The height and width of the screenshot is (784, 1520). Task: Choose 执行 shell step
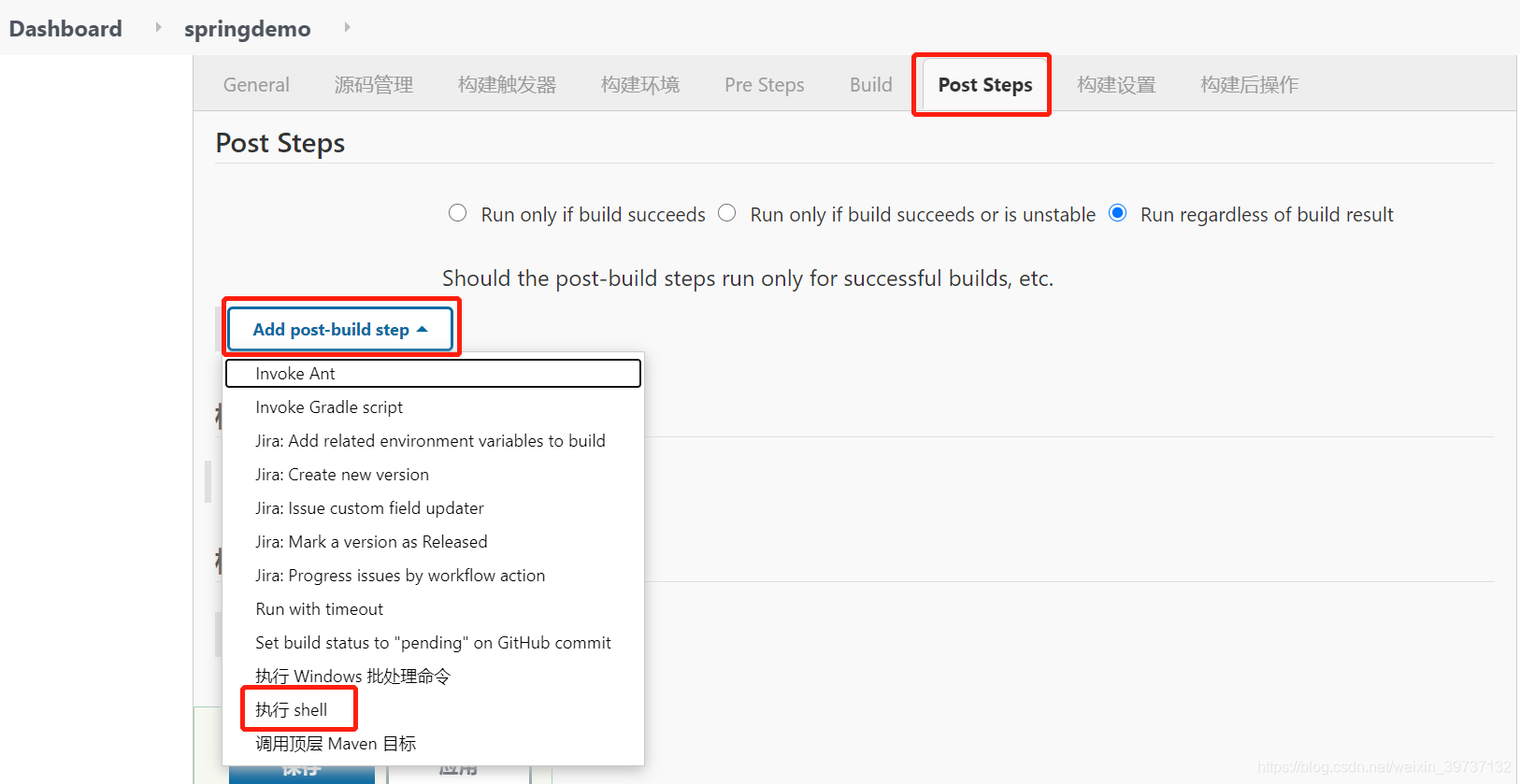click(x=433, y=710)
